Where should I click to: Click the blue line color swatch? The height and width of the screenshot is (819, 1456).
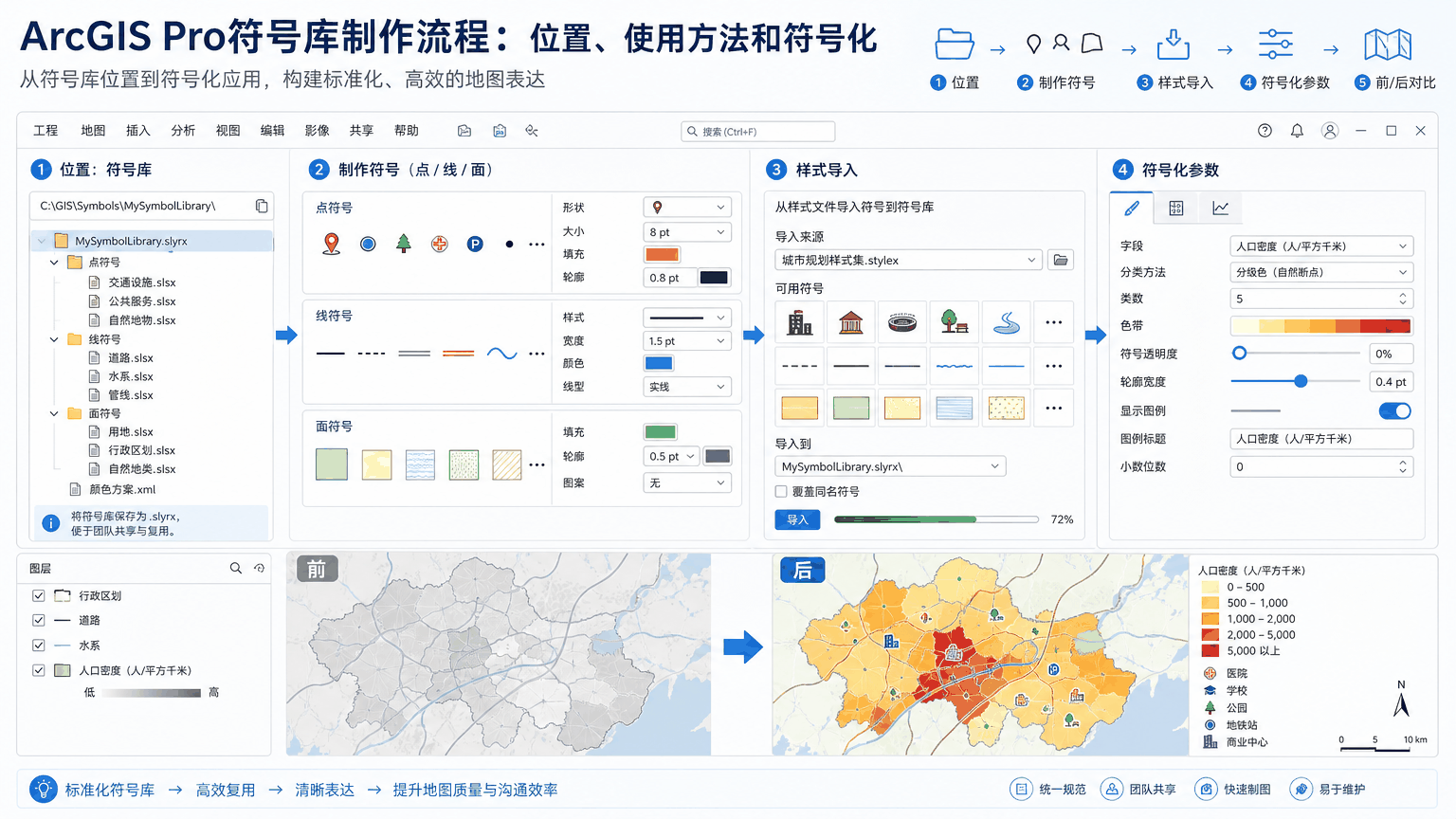[659, 363]
